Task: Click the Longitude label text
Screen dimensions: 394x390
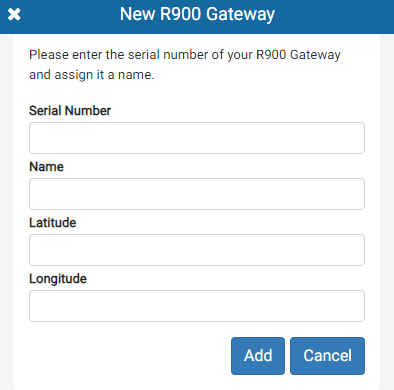Action: pos(58,279)
